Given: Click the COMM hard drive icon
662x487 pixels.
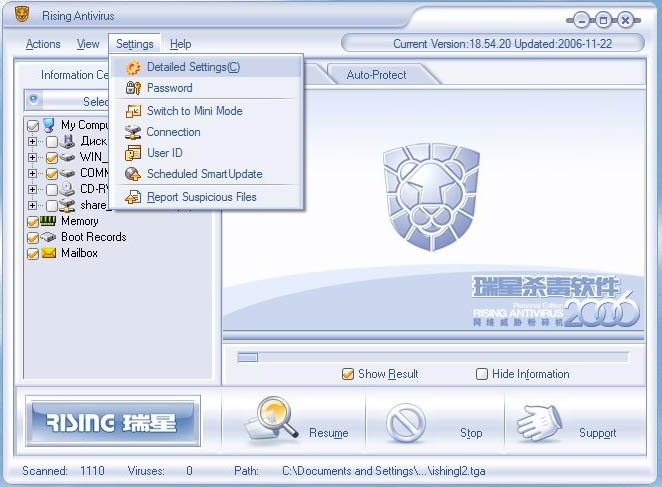Looking at the screenshot, I should [x=67, y=173].
